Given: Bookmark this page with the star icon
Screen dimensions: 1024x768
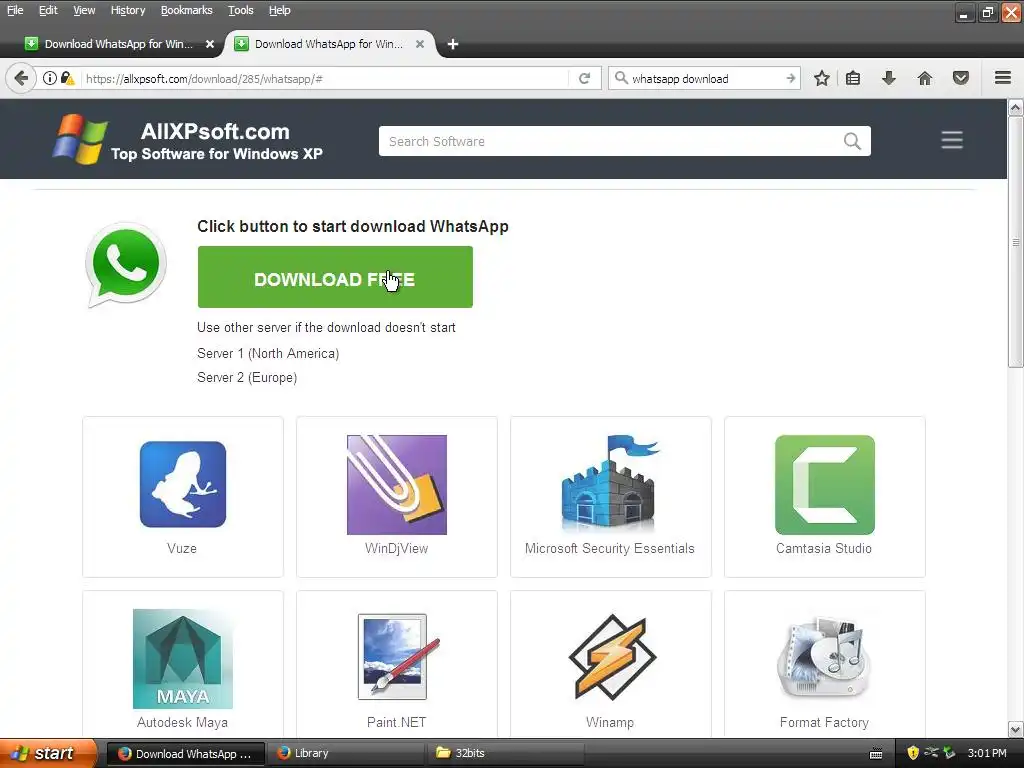Looking at the screenshot, I should point(822,78).
